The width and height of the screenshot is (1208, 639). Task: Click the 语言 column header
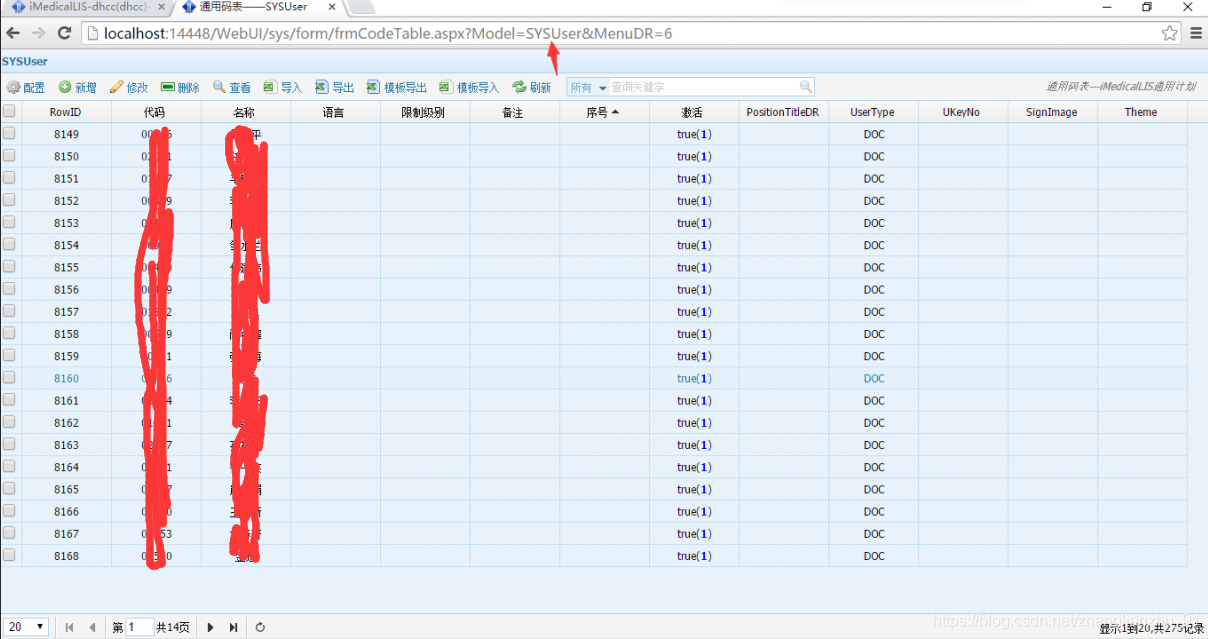335,112
